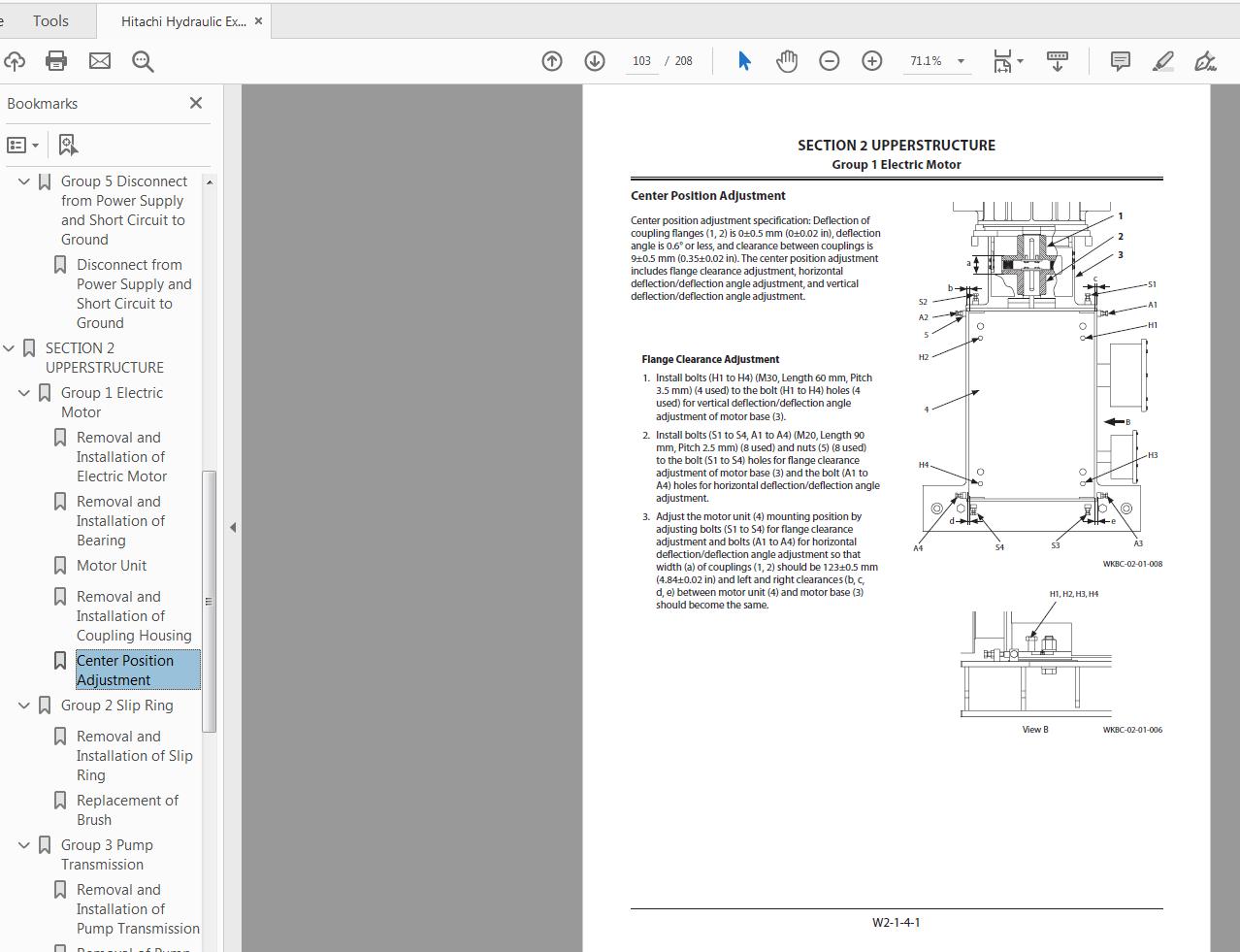Open the Find text magnifier tool

tap(143, 61)
